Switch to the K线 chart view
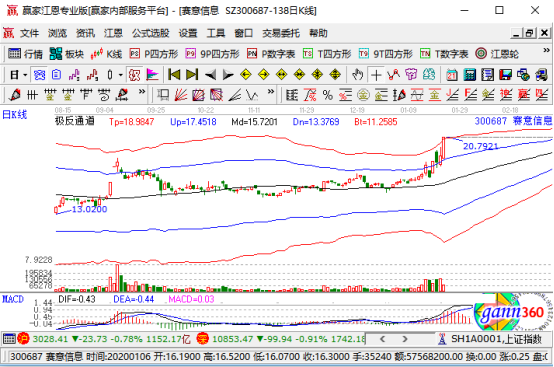 [106, 54]
